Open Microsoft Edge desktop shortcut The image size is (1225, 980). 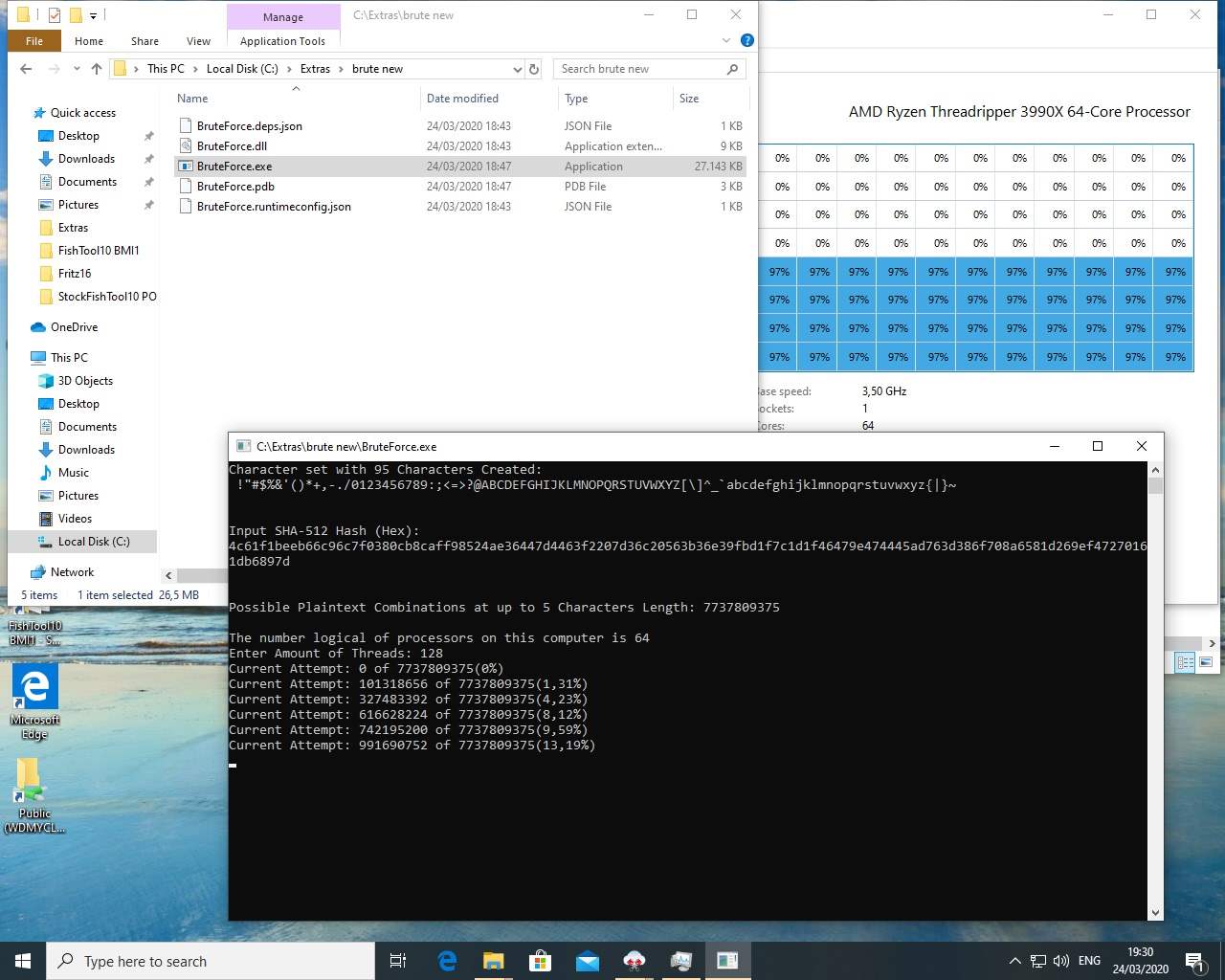[34, 701]
